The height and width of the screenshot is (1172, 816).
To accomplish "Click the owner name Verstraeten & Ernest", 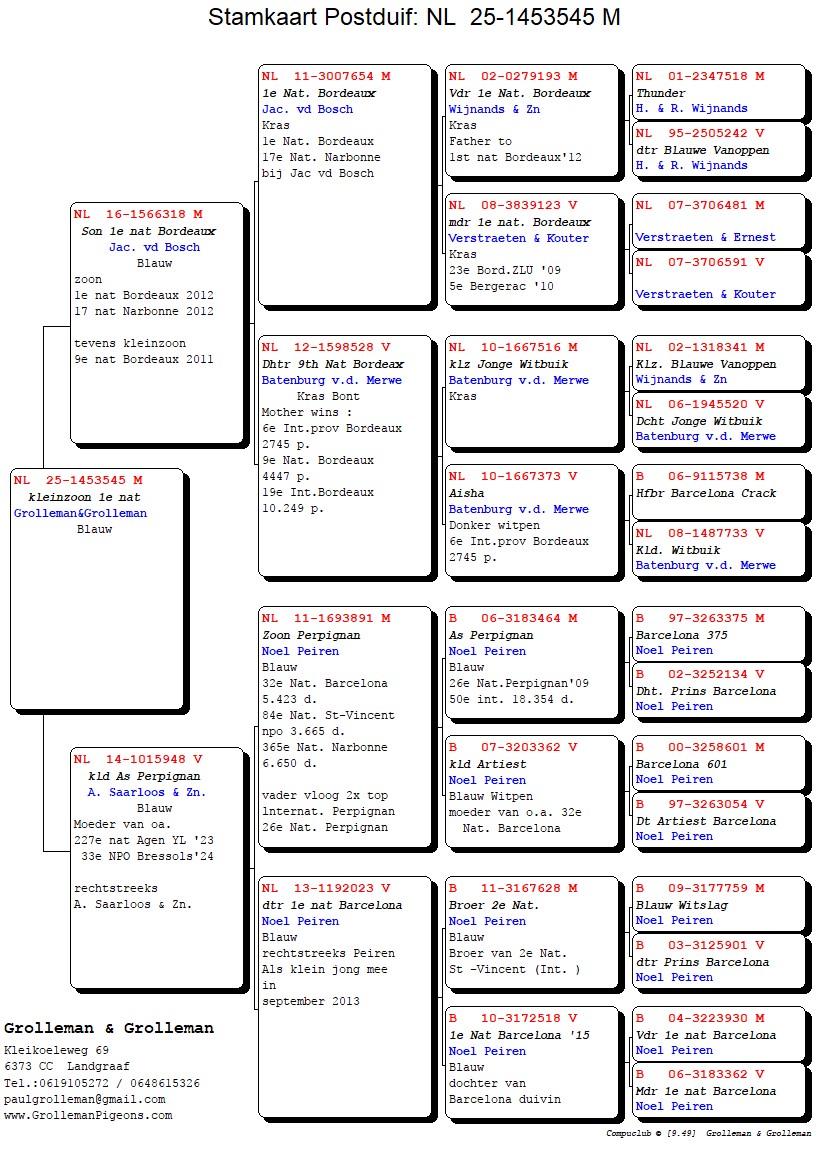I will tap(705, 238).
